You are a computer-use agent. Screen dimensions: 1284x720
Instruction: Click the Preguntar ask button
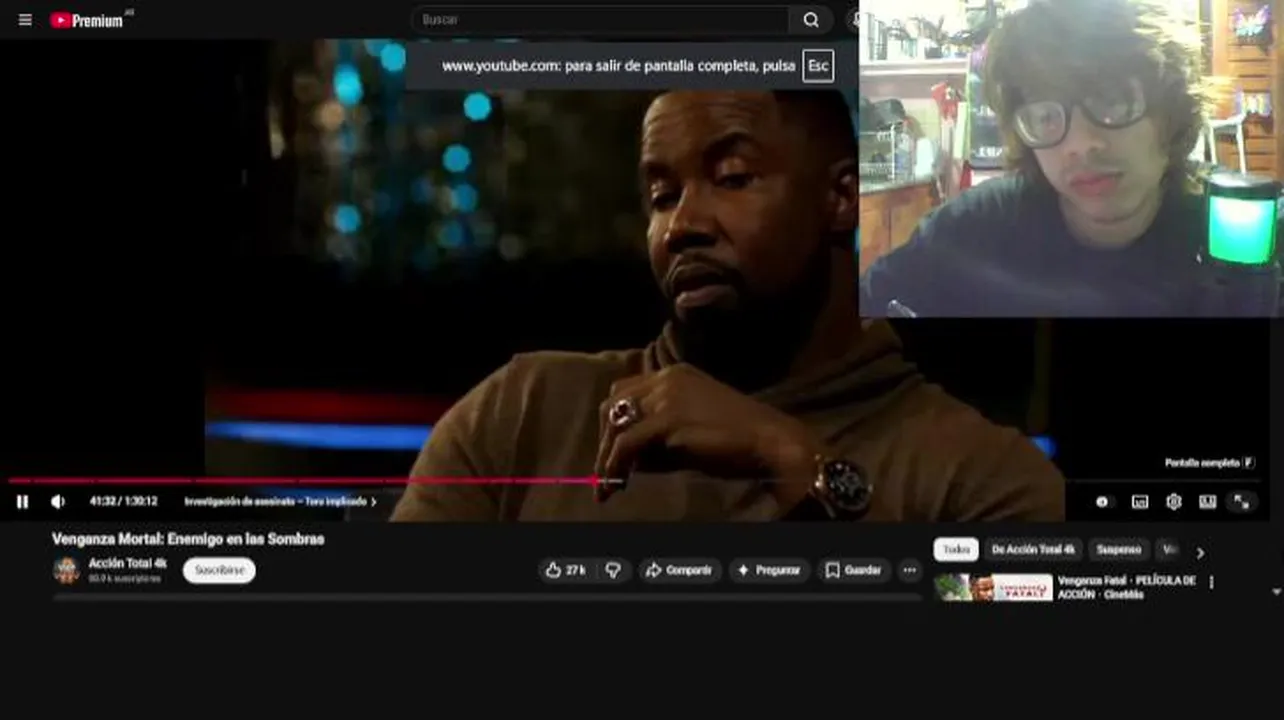point(769,570)
